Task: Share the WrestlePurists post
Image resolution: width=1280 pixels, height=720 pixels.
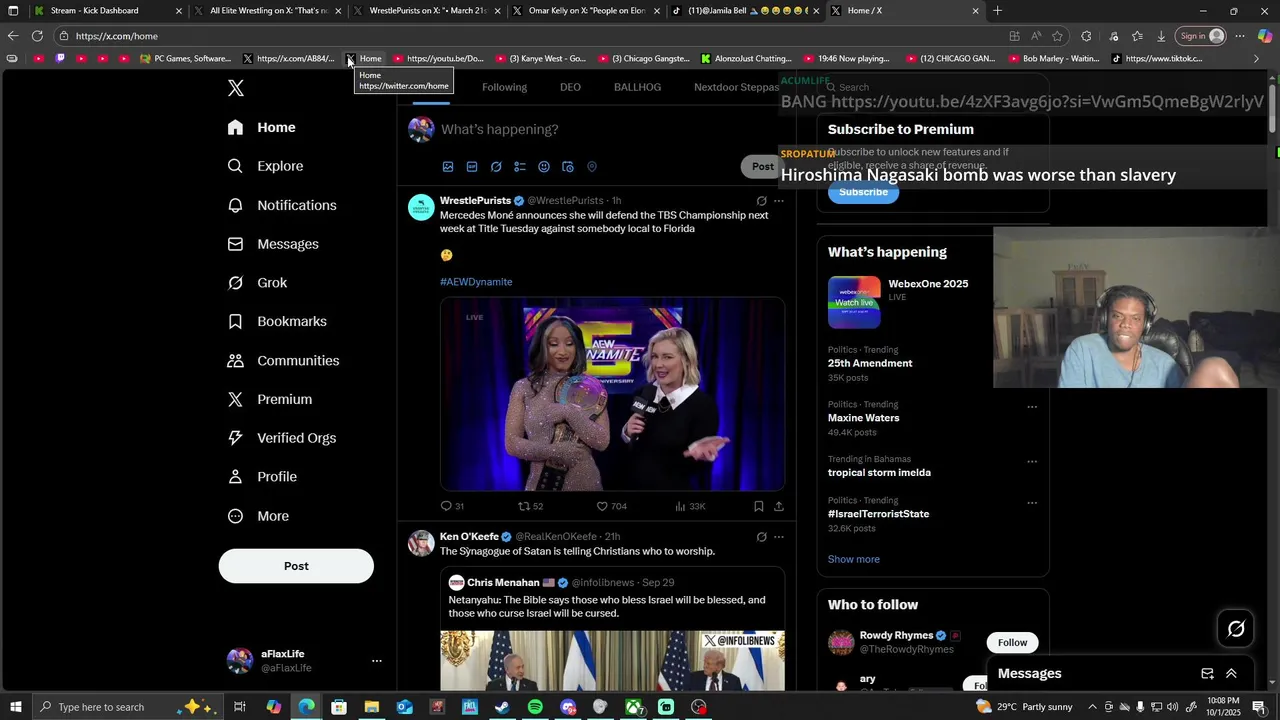Action: click(779, 506)
